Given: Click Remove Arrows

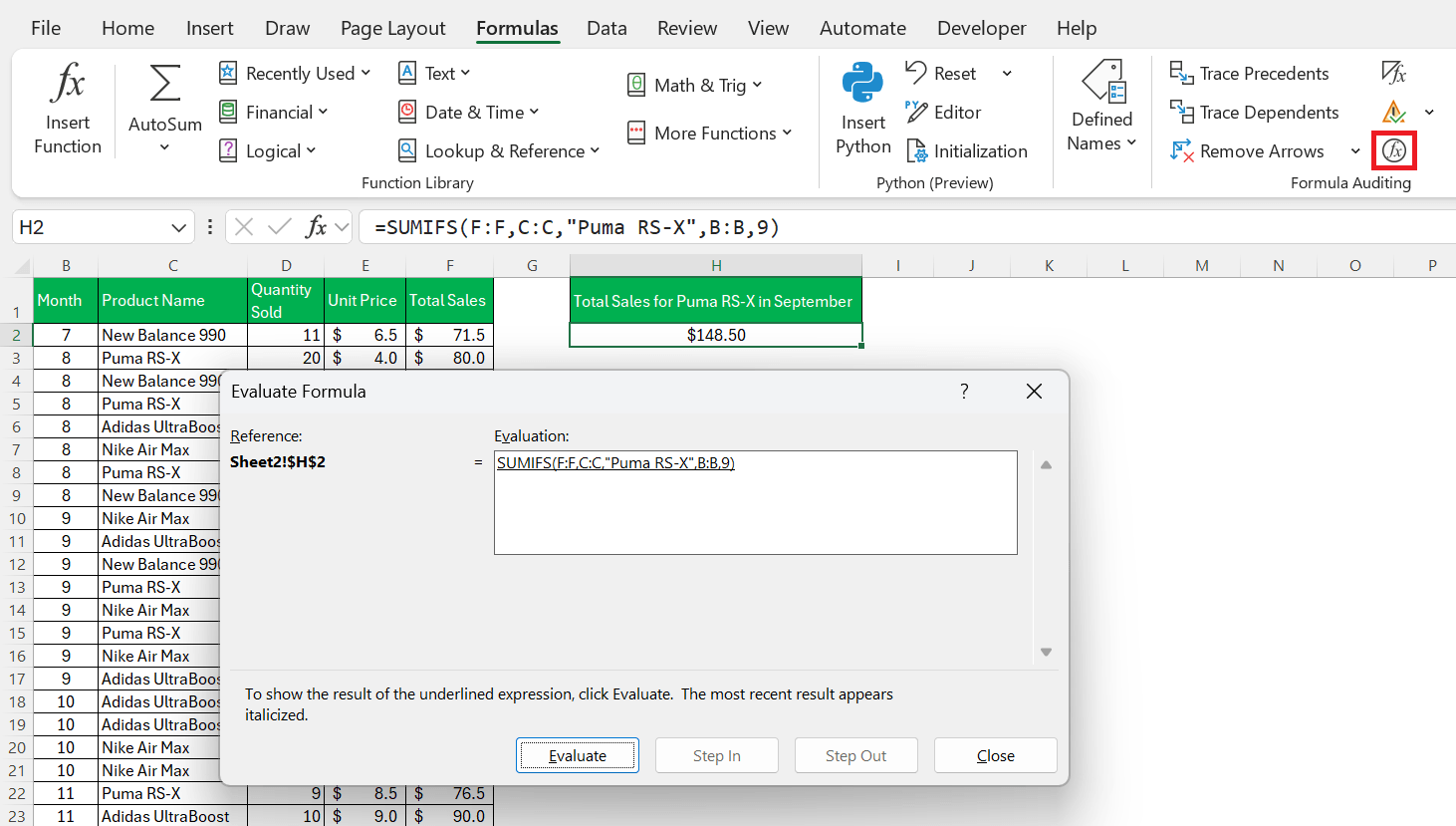Looking at the screenshot, I should click(1247, 150).
